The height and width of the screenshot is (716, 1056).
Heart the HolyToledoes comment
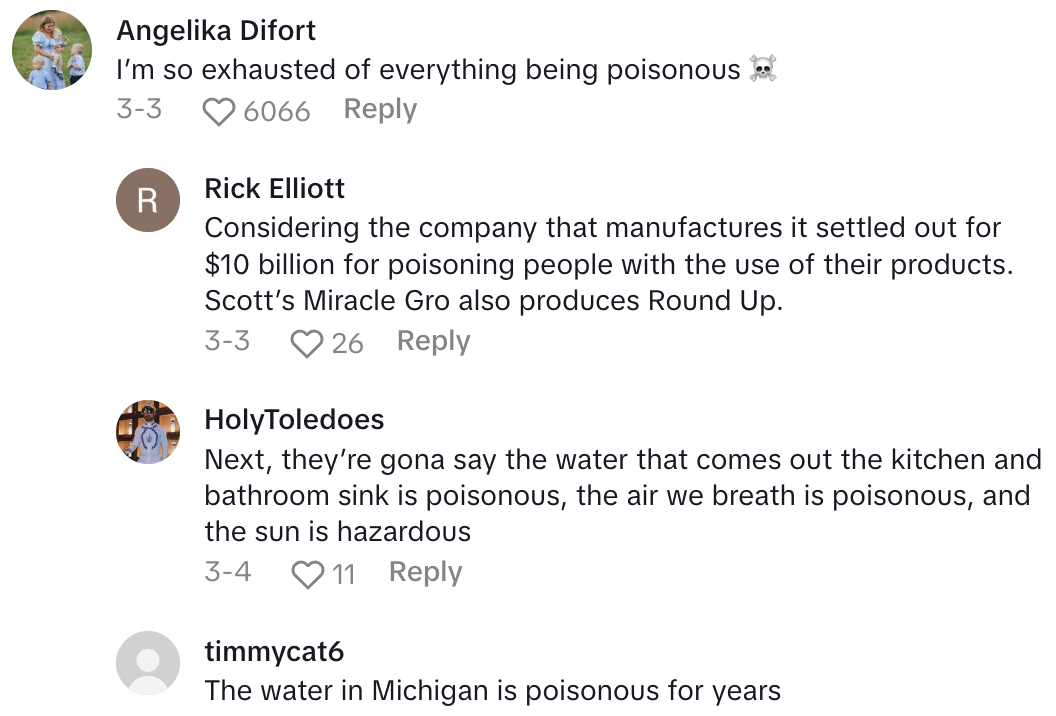(307, 574)
